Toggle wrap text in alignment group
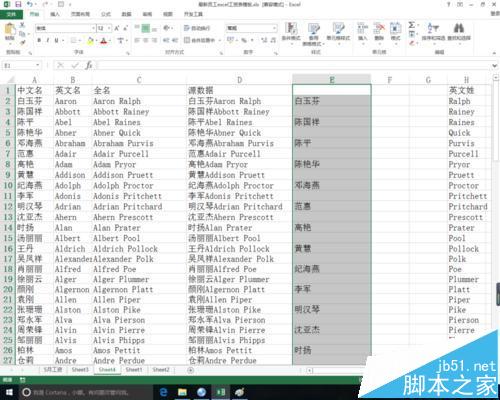Screen dimensions: 500x400 click(x=197, y=28)
